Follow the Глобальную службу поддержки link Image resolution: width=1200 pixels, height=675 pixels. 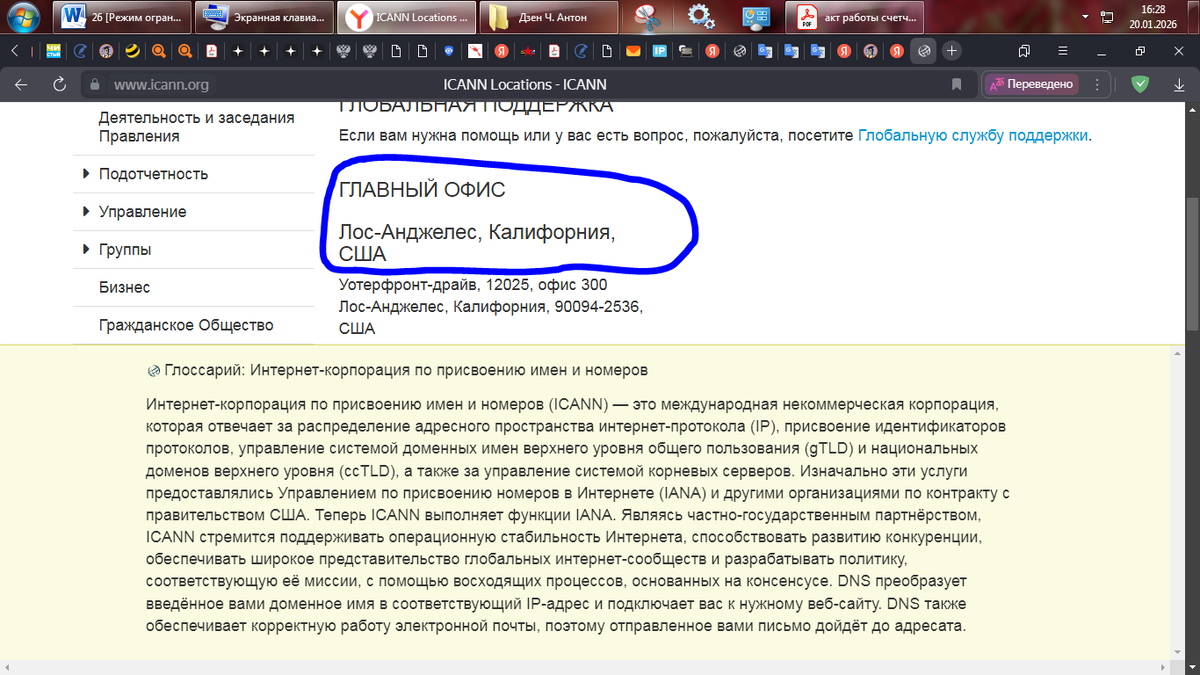point(973,135)
